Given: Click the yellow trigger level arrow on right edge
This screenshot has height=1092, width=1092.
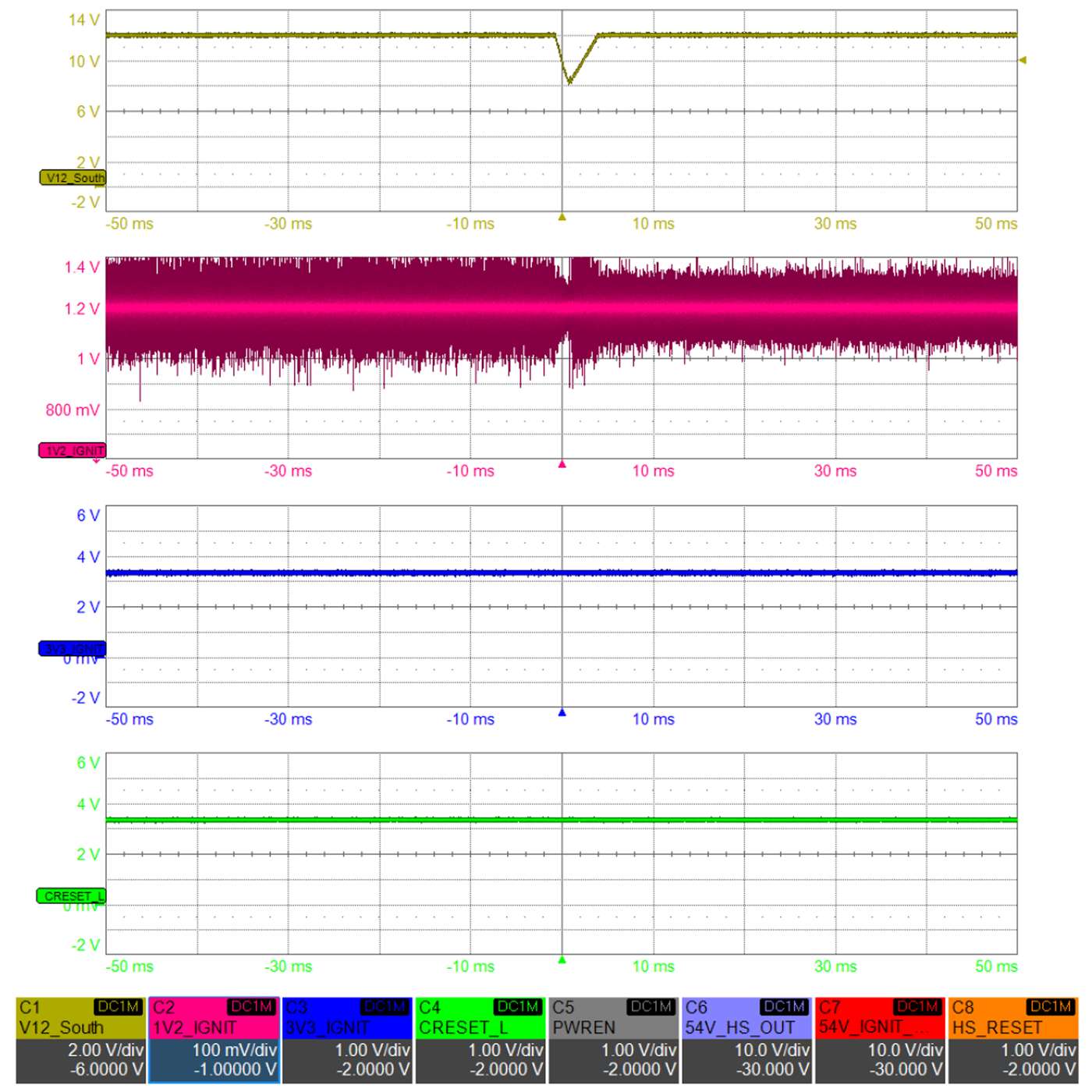Looking at the screenshot, I should 1023,60.
